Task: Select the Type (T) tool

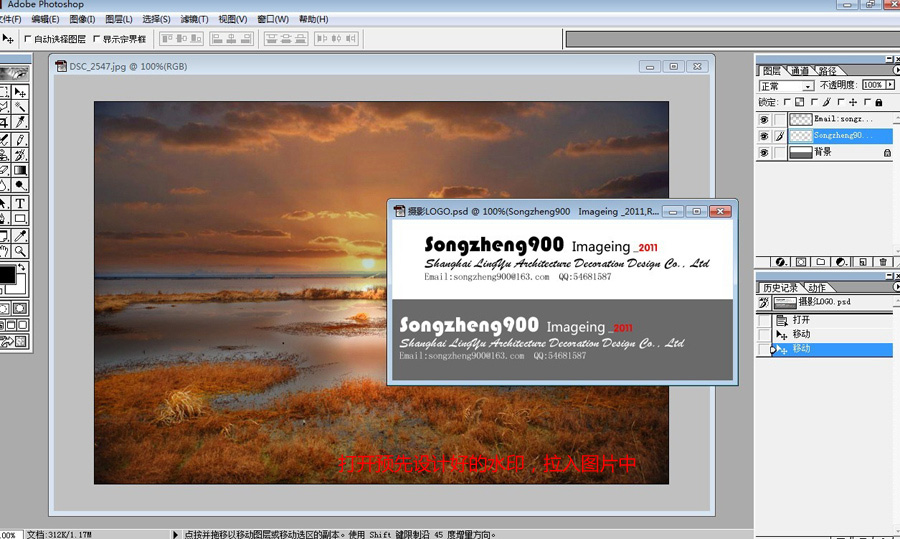Action: tap(21, 203)
